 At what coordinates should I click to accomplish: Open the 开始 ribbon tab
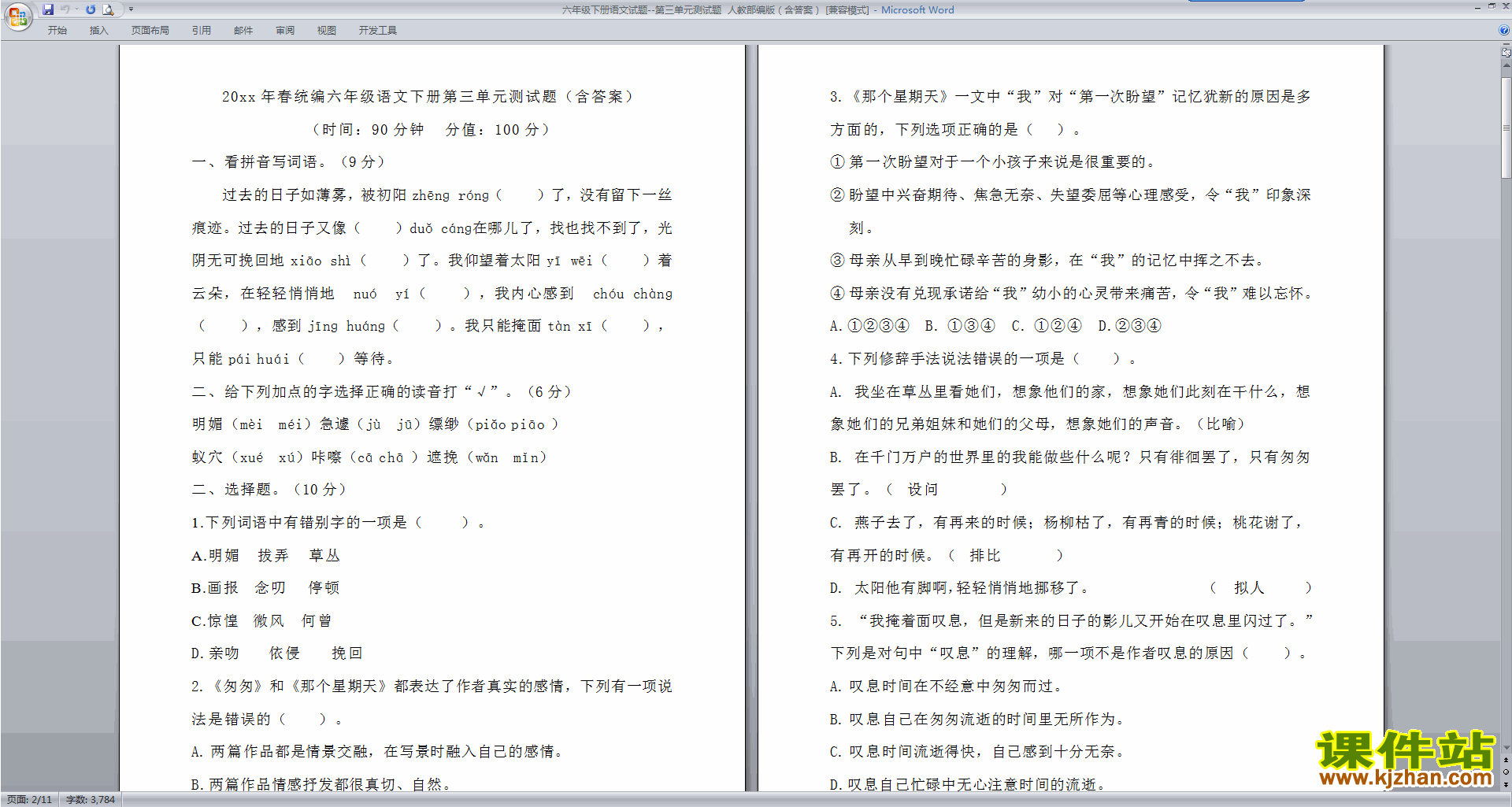click(x=57, y=30)
